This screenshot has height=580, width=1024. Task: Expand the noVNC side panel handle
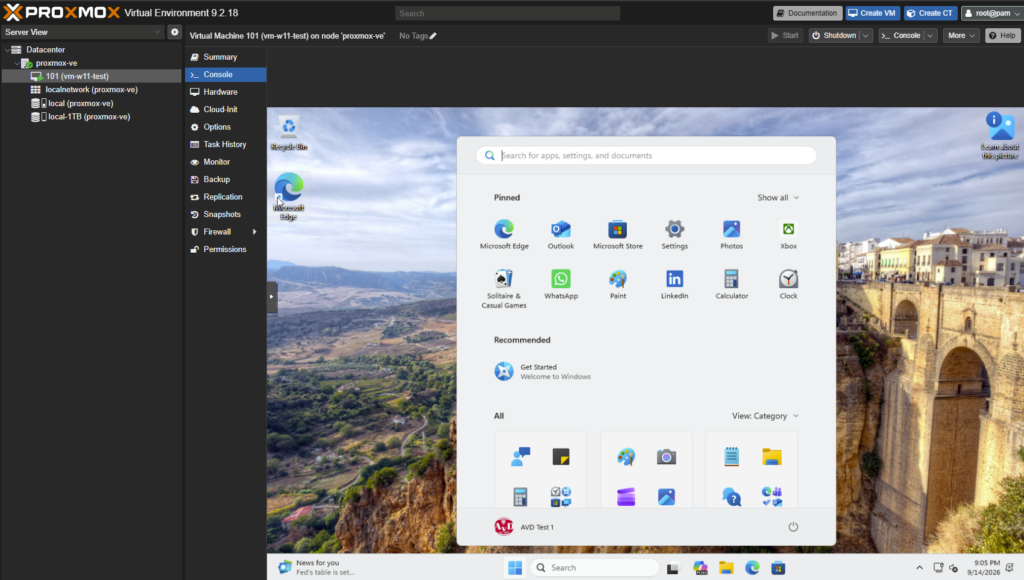point(272,297)
